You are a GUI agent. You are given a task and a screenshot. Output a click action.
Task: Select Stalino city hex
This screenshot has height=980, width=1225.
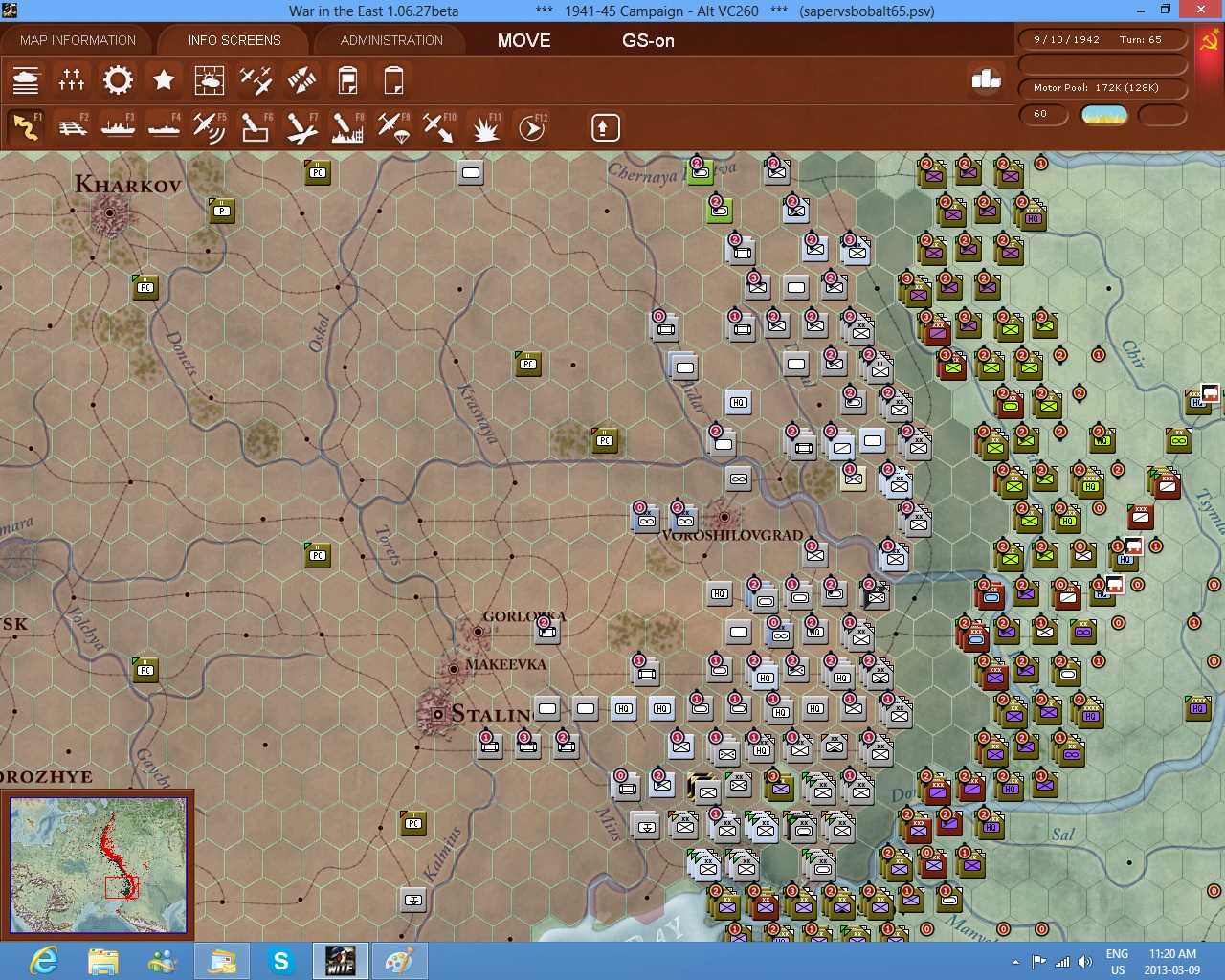coord(437,714)
